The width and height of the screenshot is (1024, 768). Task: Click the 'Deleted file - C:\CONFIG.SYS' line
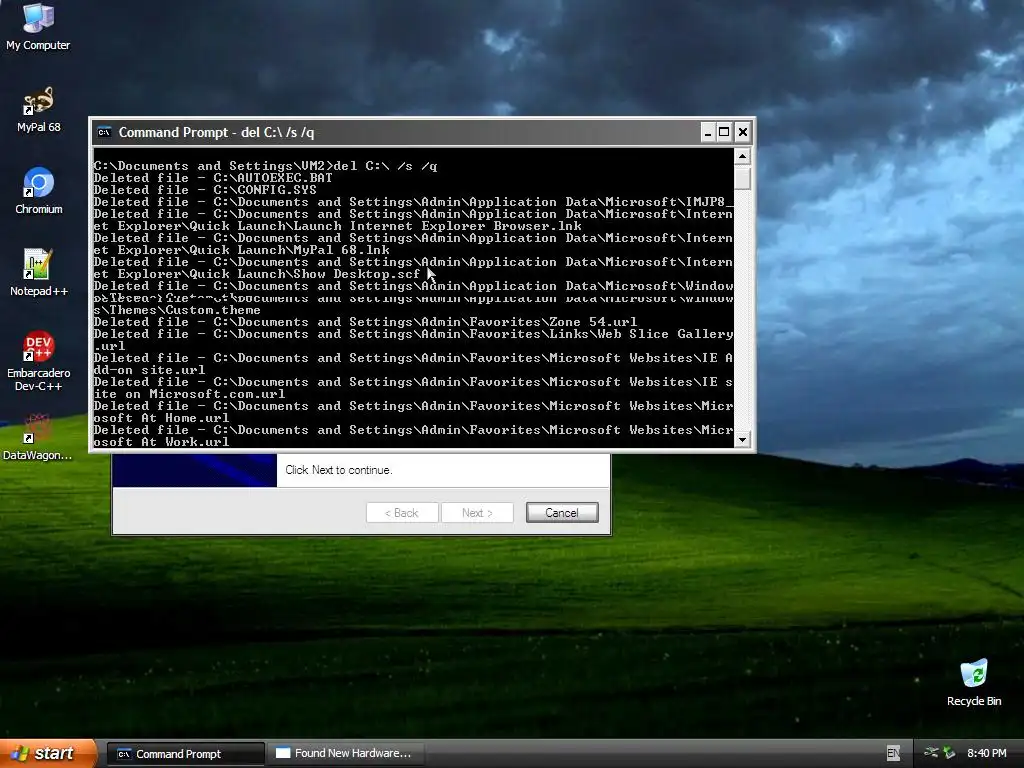[205, 189]
